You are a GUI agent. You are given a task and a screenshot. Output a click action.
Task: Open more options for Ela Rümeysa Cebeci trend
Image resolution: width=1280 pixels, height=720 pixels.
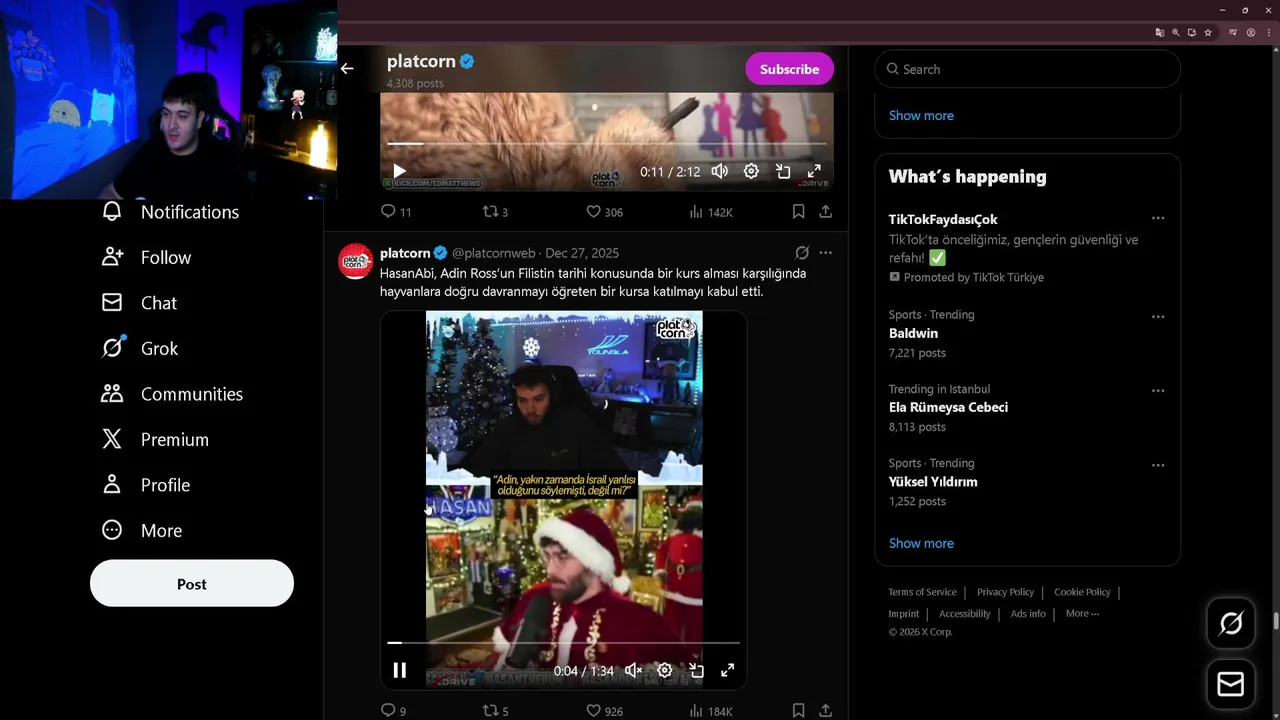pos(1158,390)
